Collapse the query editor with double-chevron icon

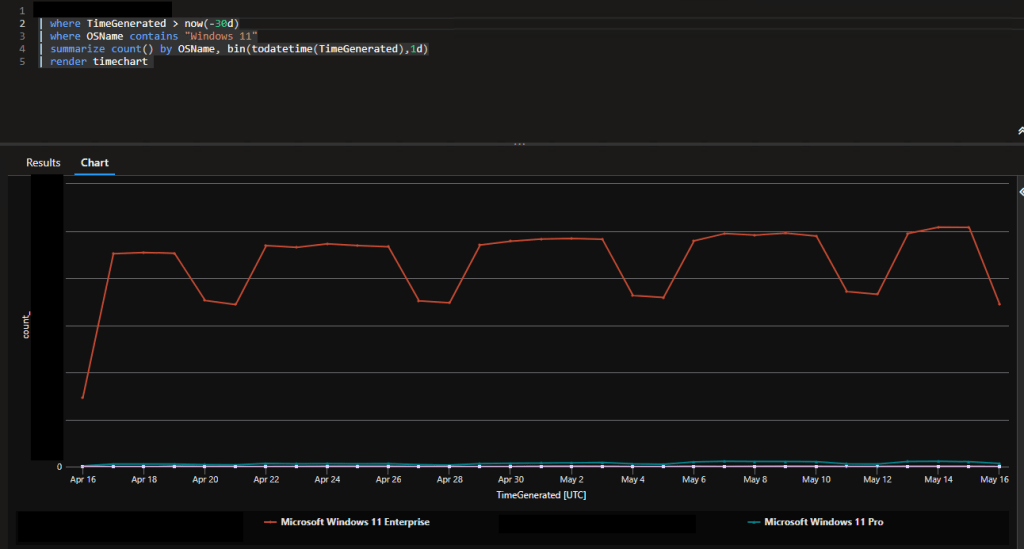1019,130
